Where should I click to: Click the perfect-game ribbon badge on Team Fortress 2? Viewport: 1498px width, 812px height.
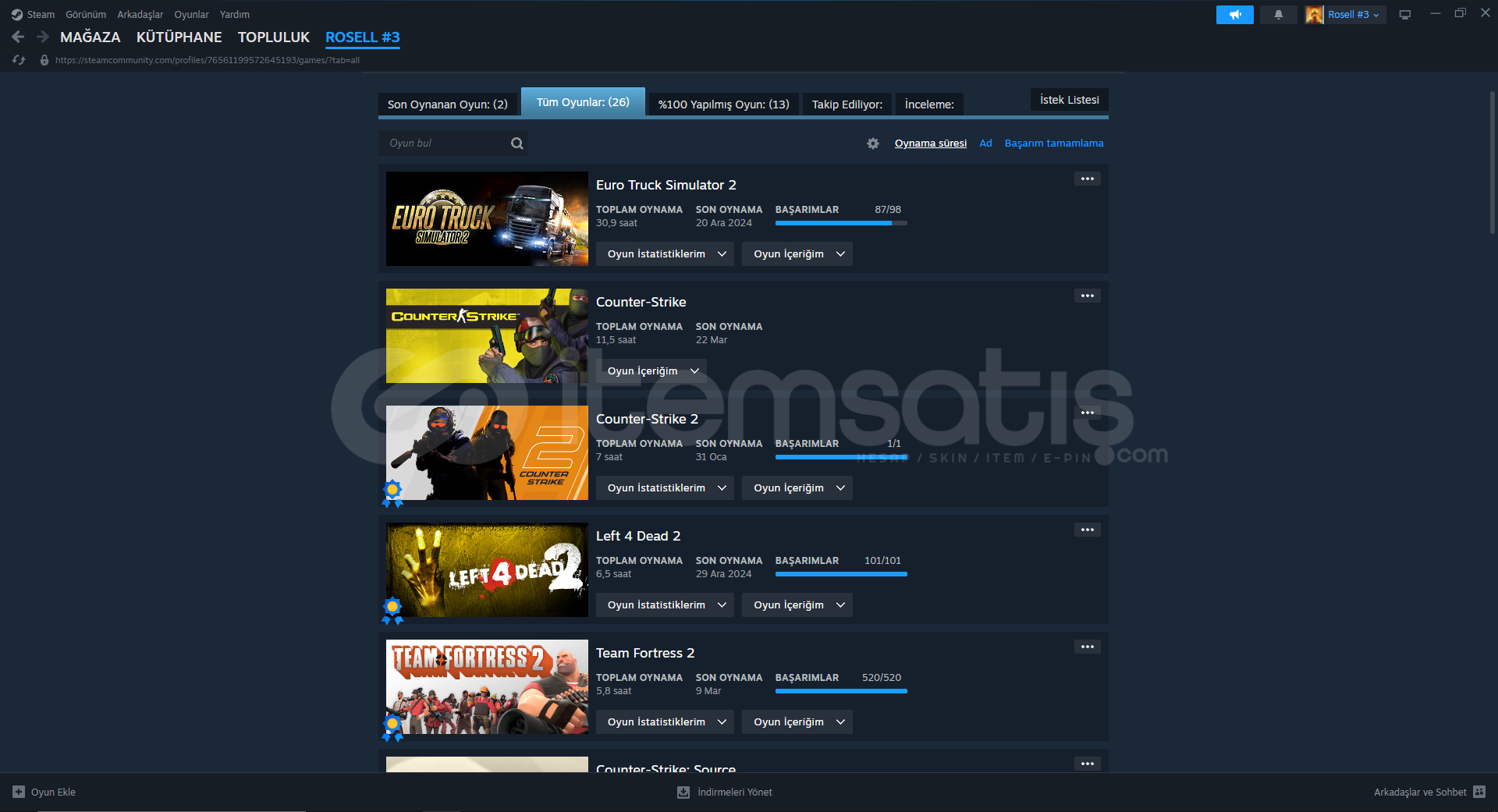click(x=392, y=728)
